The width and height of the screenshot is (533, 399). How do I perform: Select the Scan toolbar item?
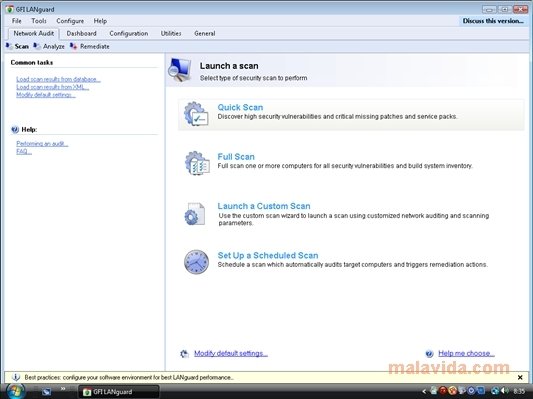(17, 46)
